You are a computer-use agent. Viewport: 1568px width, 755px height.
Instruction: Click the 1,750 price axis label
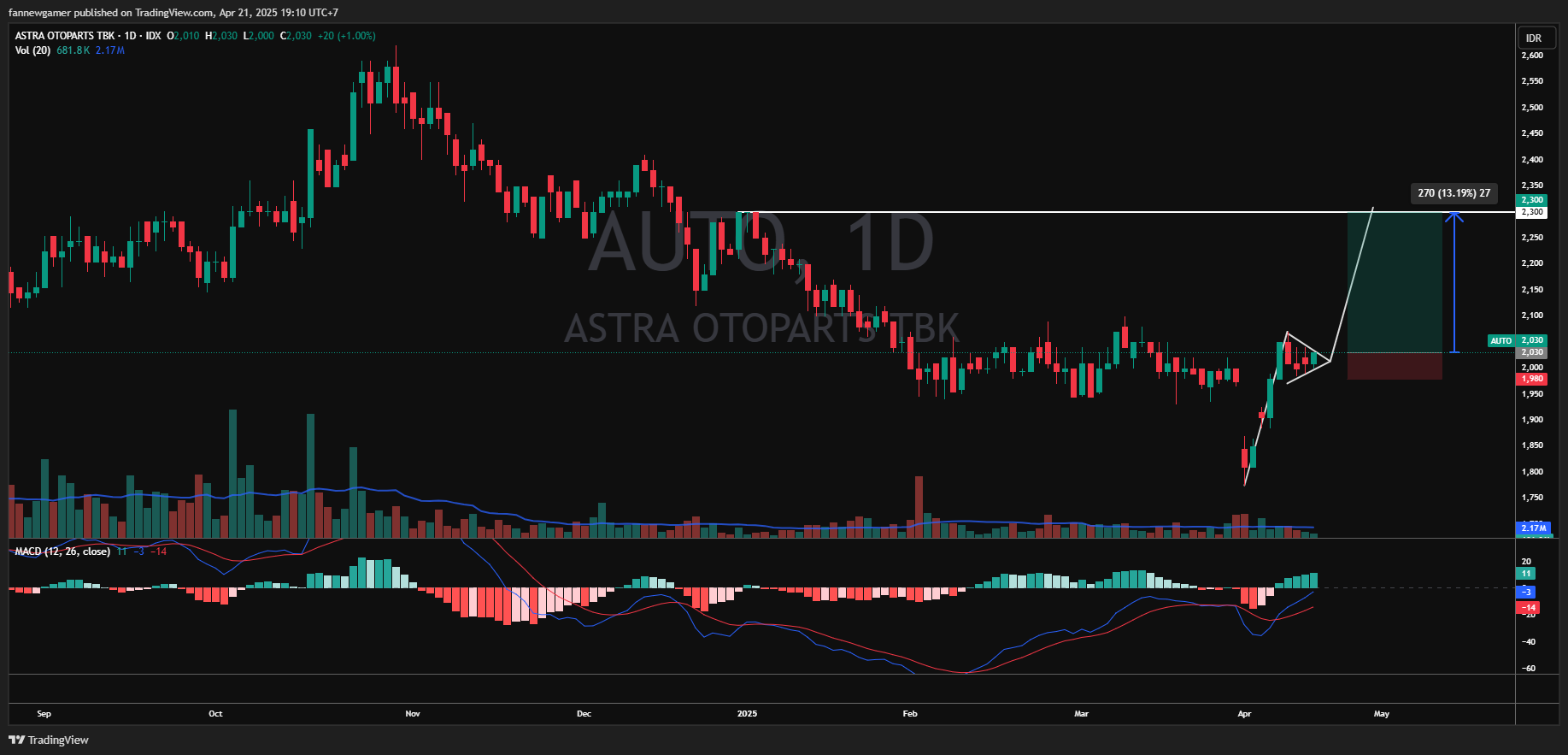[1532, 498]
